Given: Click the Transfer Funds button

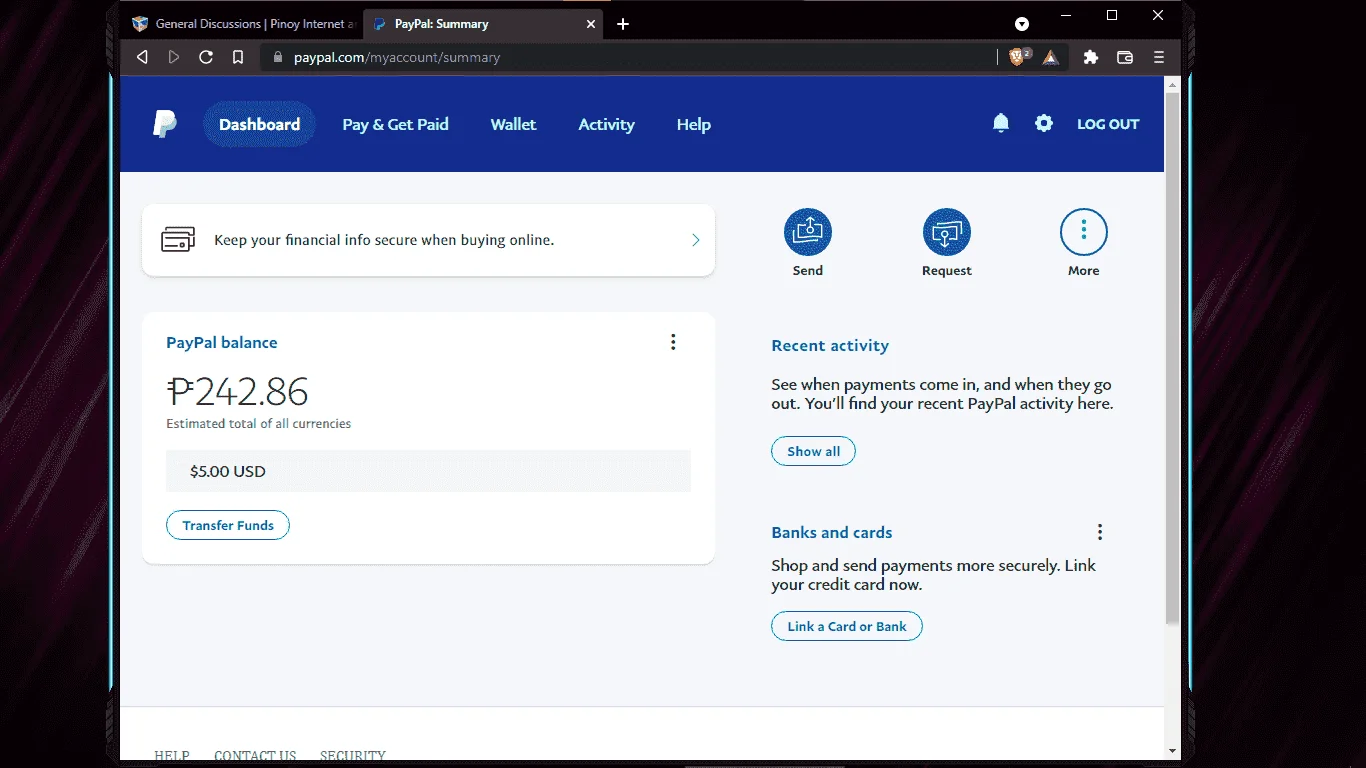Looking at the screenshot, I should [x=228, y=525].
